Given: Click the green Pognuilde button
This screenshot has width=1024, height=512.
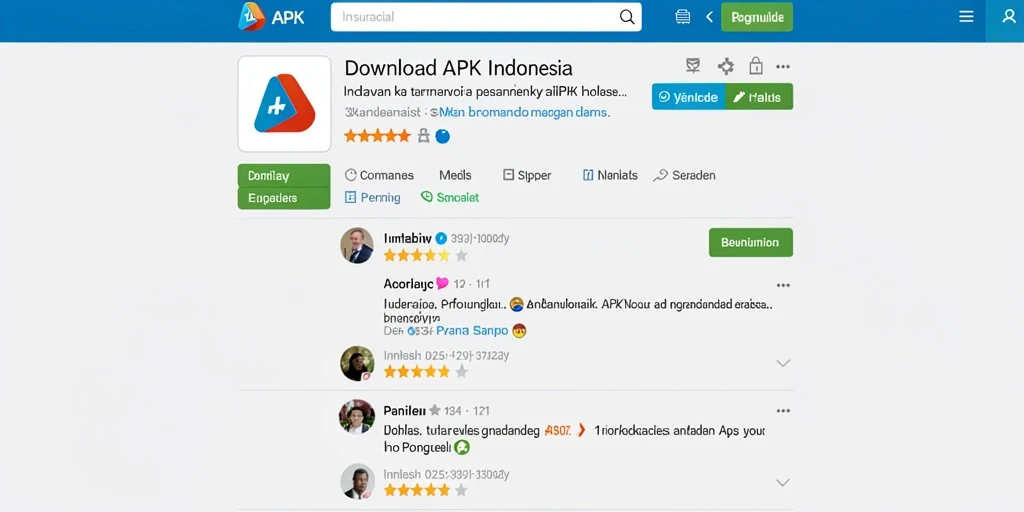Looking at the screenshot, I should pos(757,17).
